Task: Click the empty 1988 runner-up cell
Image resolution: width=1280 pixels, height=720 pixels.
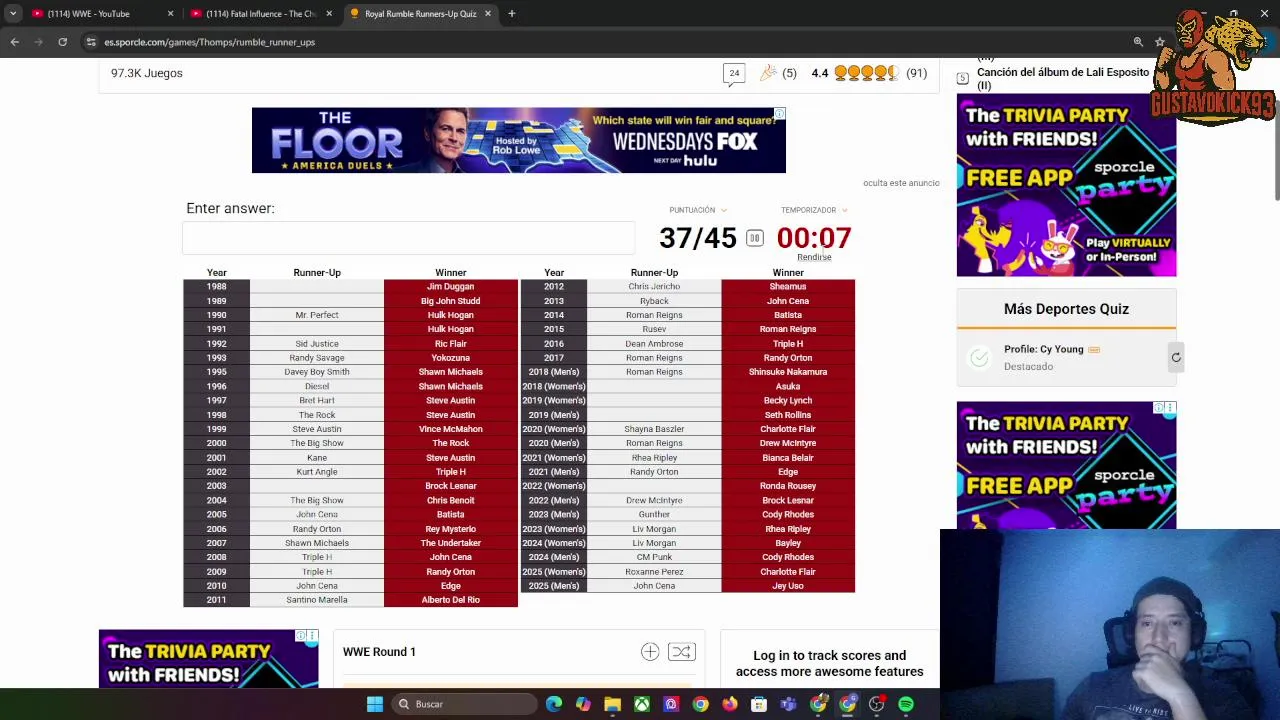Action: (x=317, y=287)
